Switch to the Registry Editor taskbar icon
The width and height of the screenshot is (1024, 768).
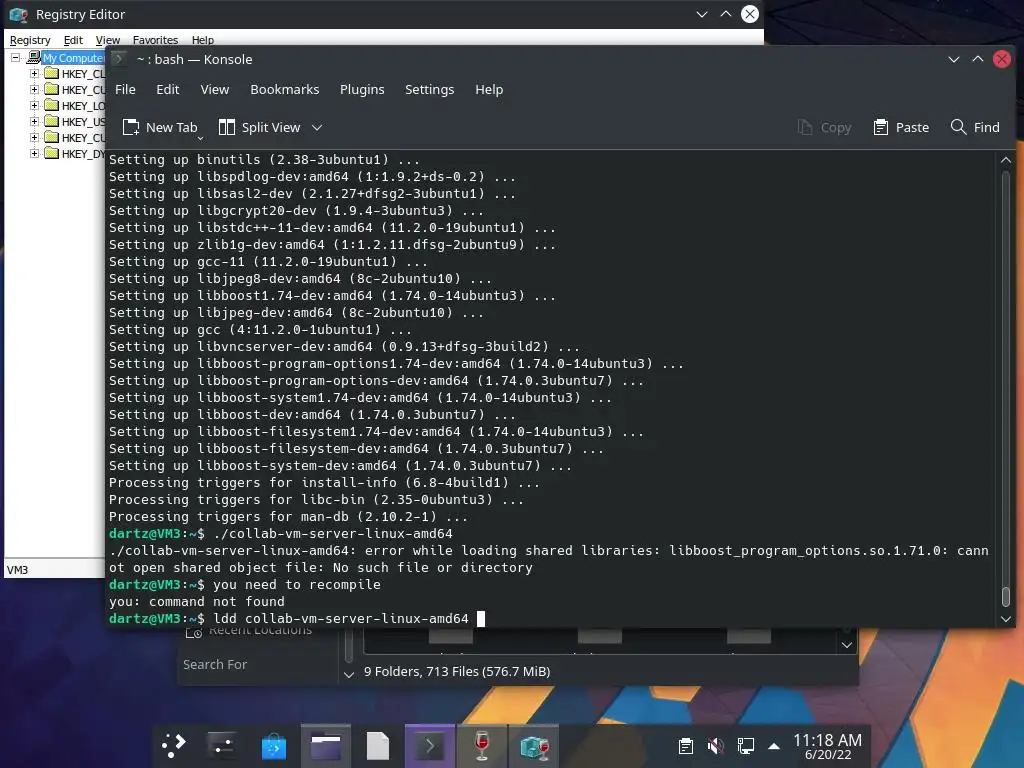pos(534,745)
